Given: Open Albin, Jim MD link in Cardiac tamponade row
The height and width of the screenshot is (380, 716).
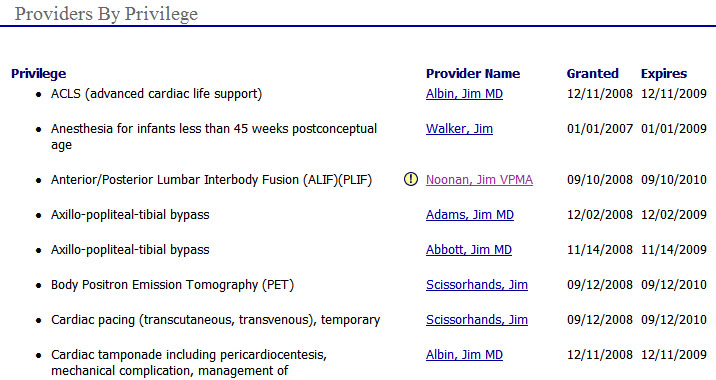Looking at the screenshot, I should point(464,355).
